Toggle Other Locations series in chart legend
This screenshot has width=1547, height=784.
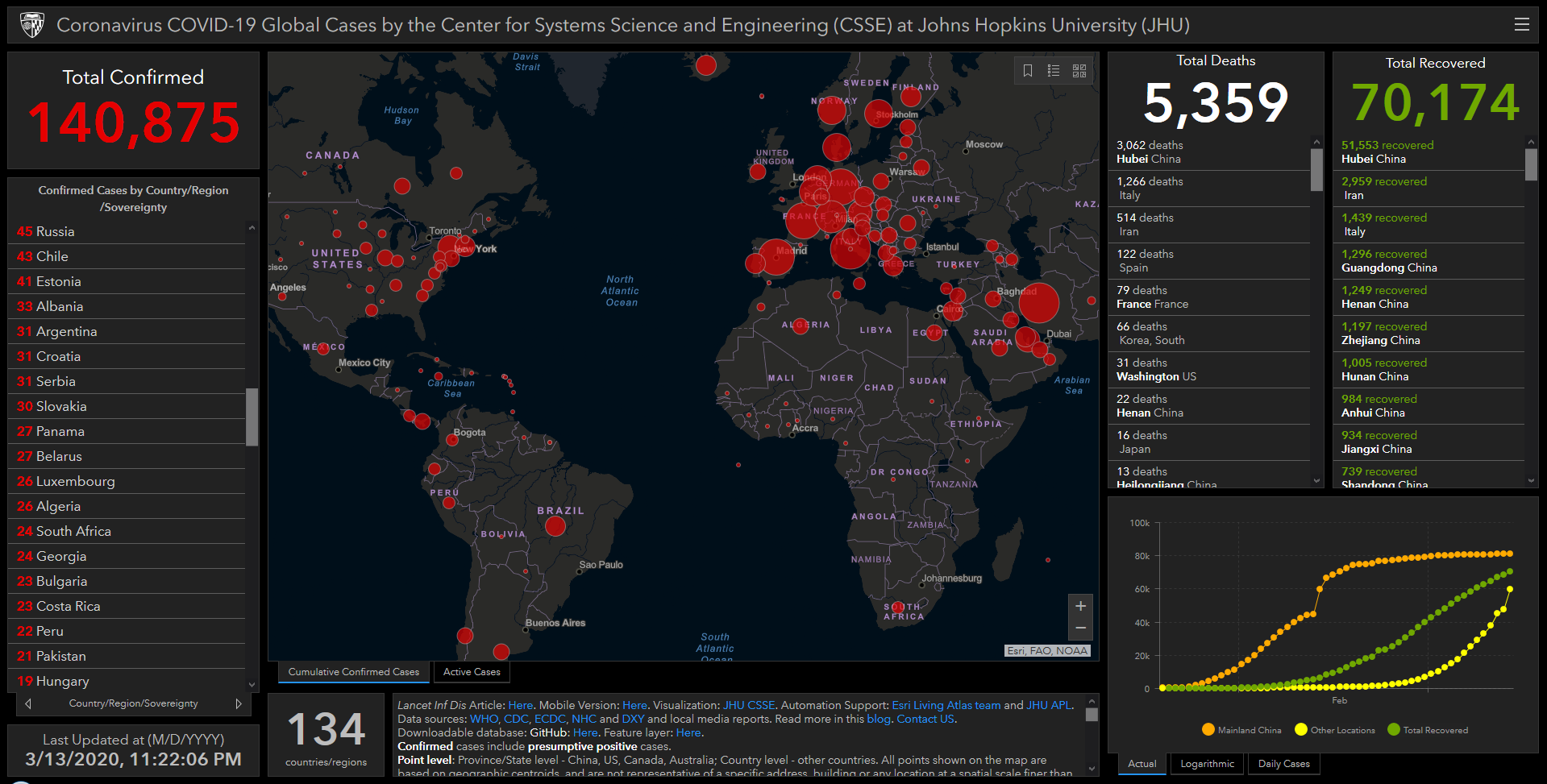[x=1335, y=730]
